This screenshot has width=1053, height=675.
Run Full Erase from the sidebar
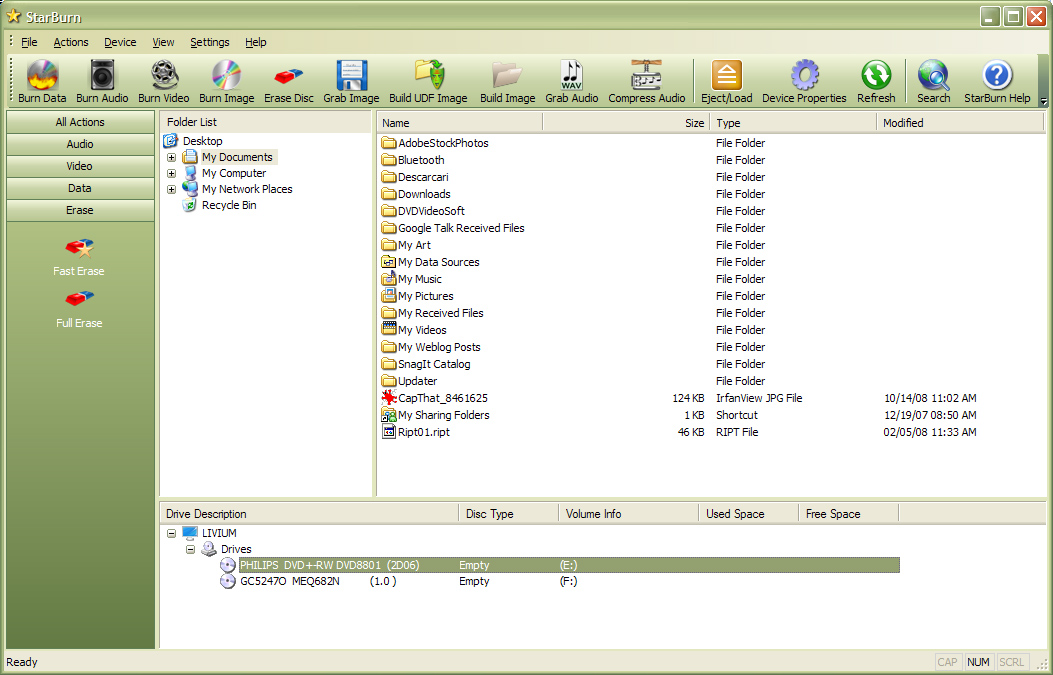pos(79,309)
